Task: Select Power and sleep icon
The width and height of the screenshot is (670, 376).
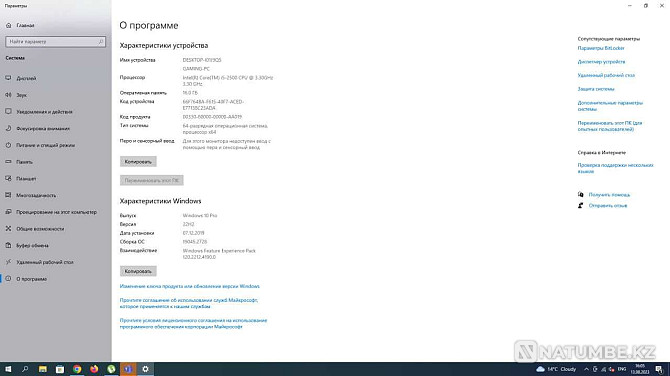Action: [x=8, y=145]
